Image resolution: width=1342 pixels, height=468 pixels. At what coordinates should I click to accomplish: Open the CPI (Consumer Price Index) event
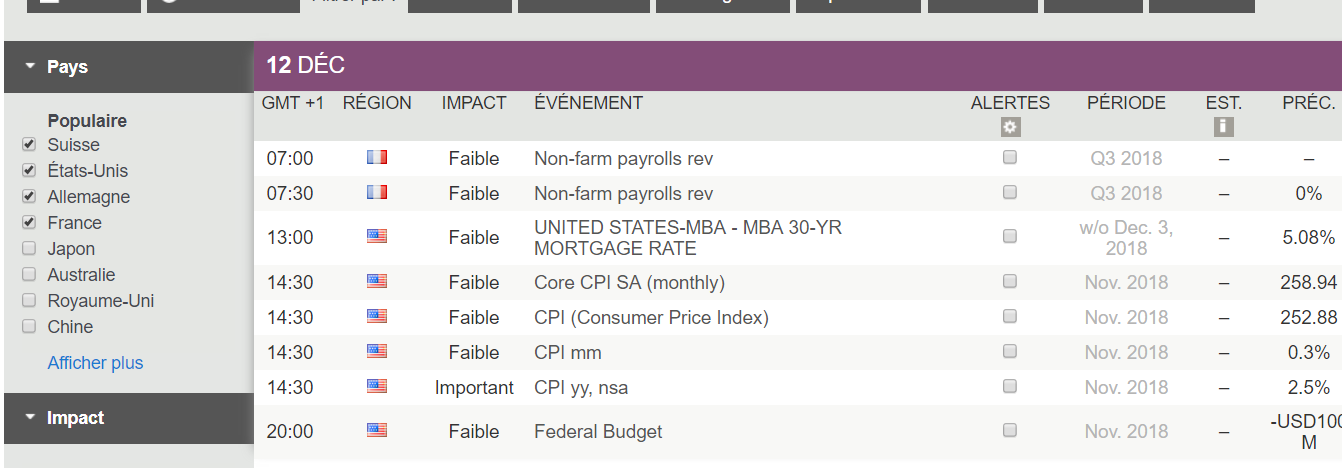pos(651,318)
